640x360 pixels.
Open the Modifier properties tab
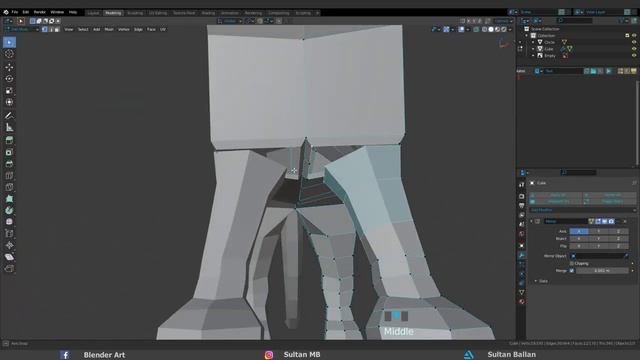(522, 255)
